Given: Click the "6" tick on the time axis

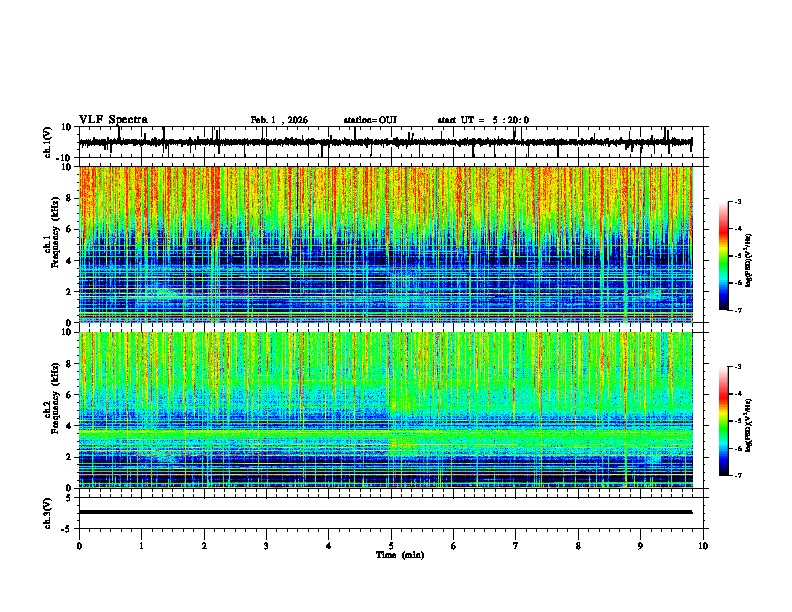Looking at the screenshot, I should coord(454,546).
